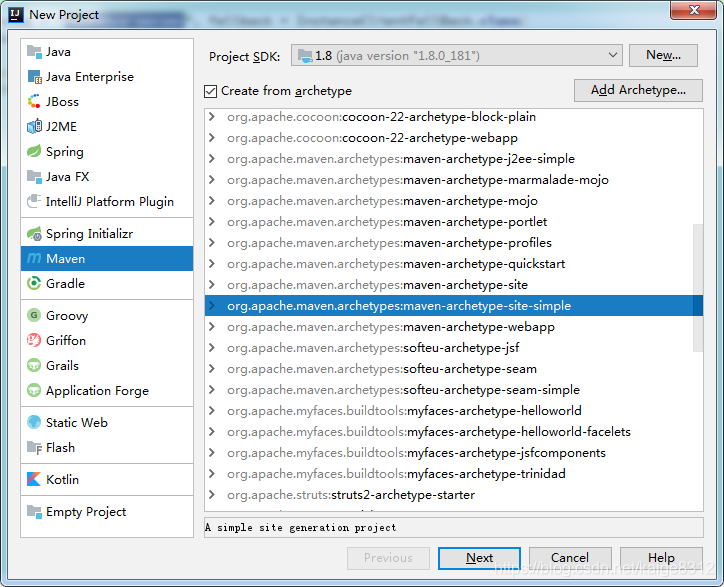
Task: Expand cocoon-22-archetype-block-plain node
Action: click(x=212, y=117)
